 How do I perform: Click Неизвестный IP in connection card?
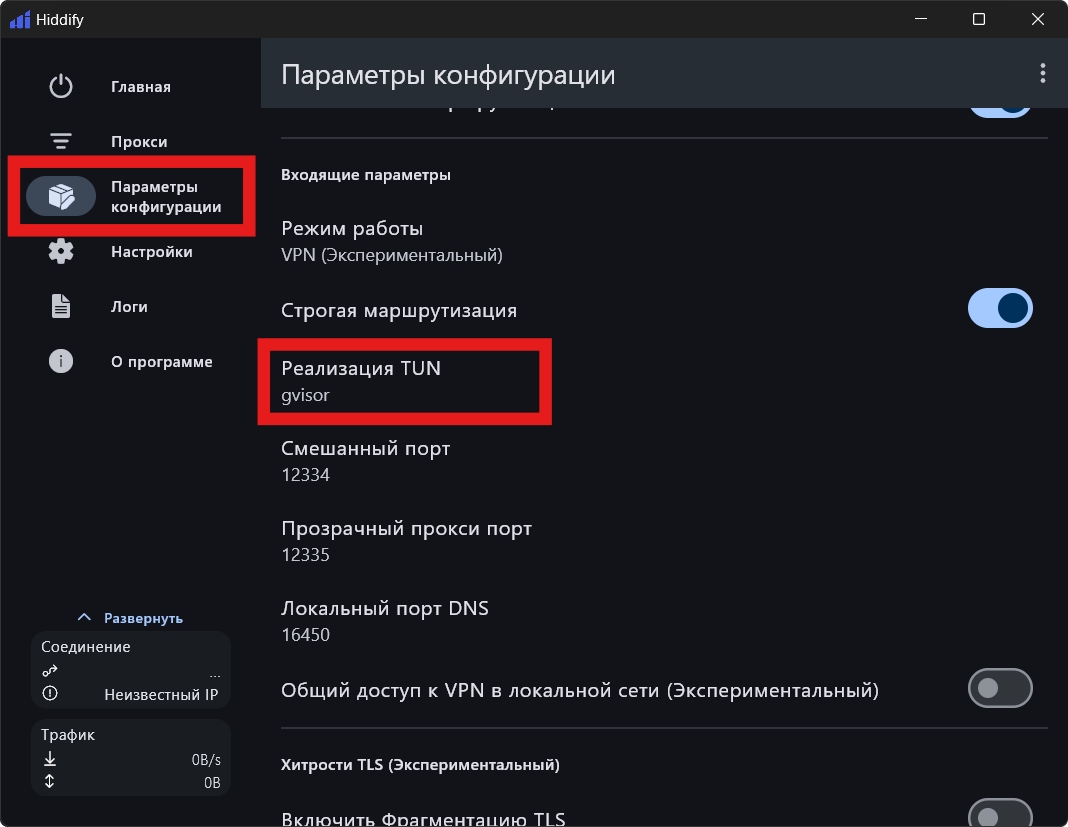(160, 694)
